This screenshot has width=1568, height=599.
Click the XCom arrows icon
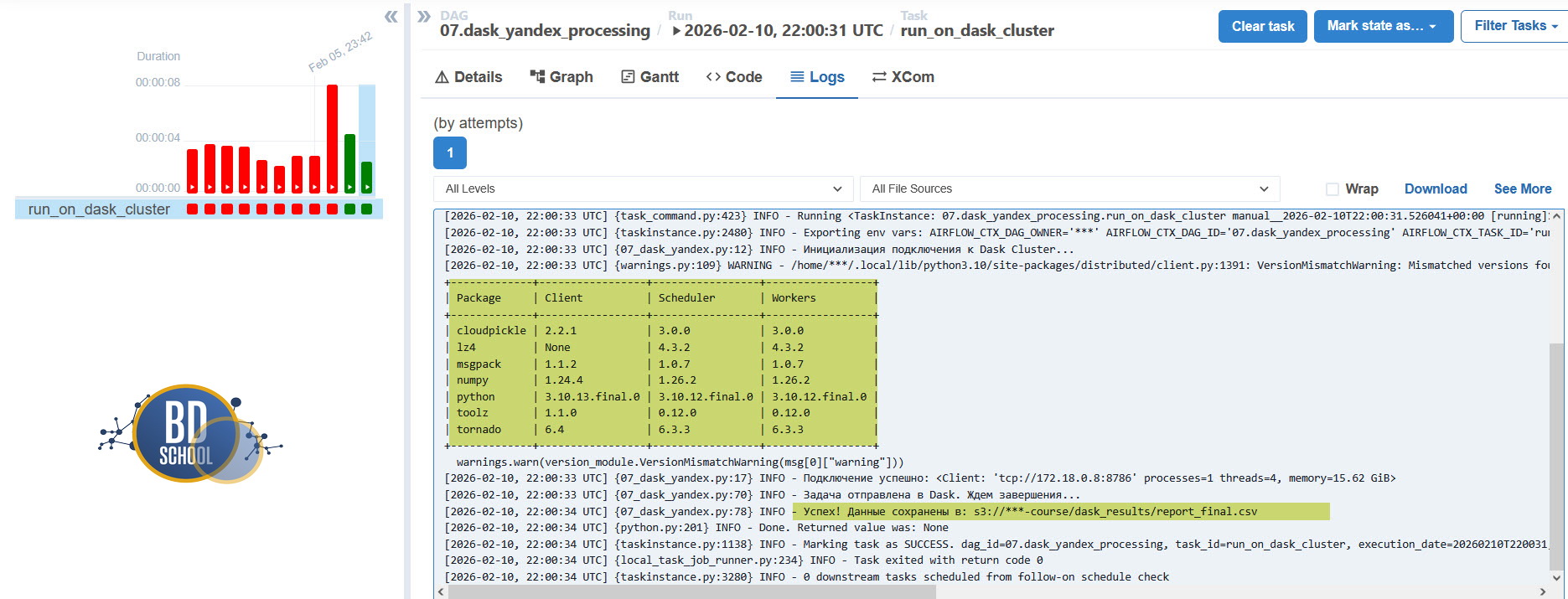tap(879, 77)
